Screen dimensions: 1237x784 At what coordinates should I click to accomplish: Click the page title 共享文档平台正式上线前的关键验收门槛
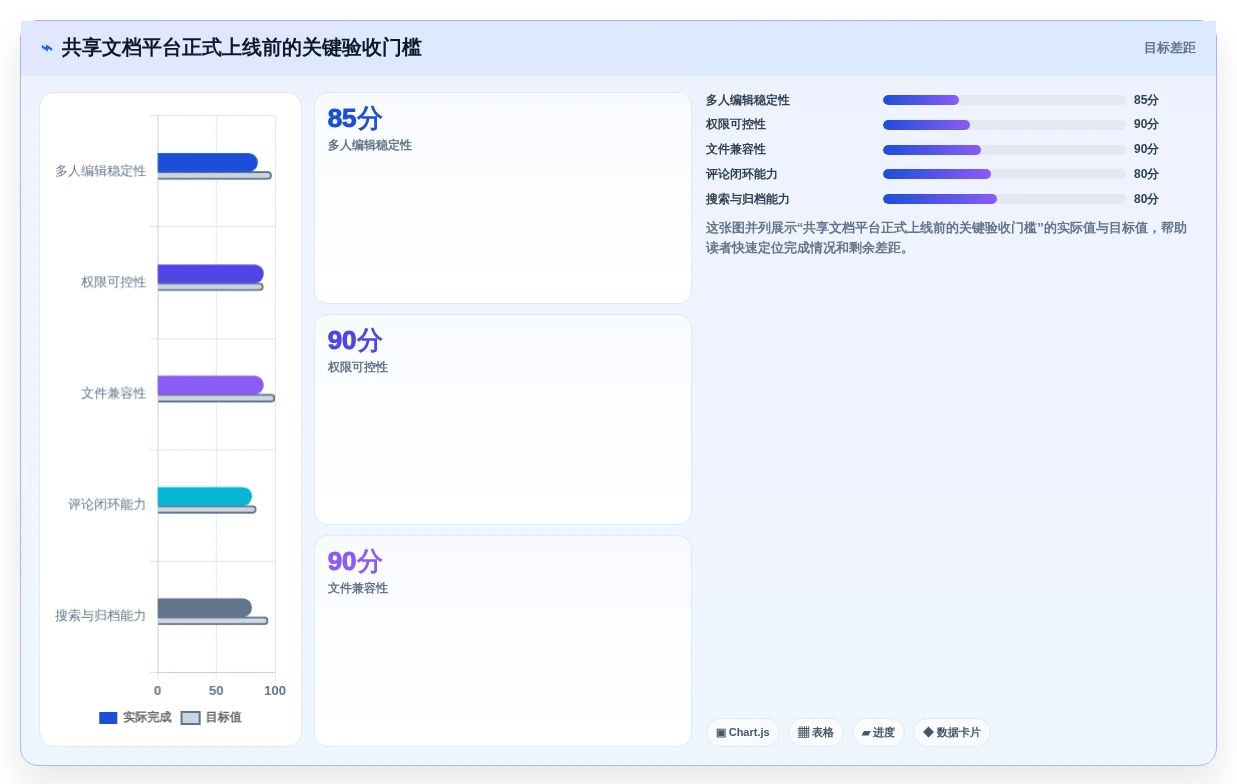pos(242,48)
